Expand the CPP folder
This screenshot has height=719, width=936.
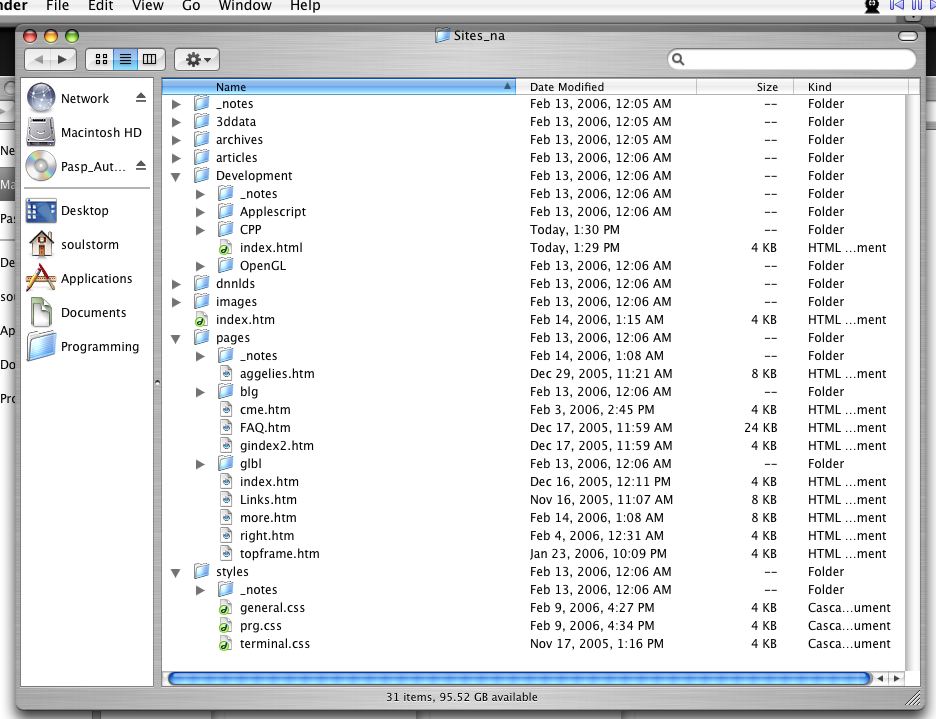[201, 230]
